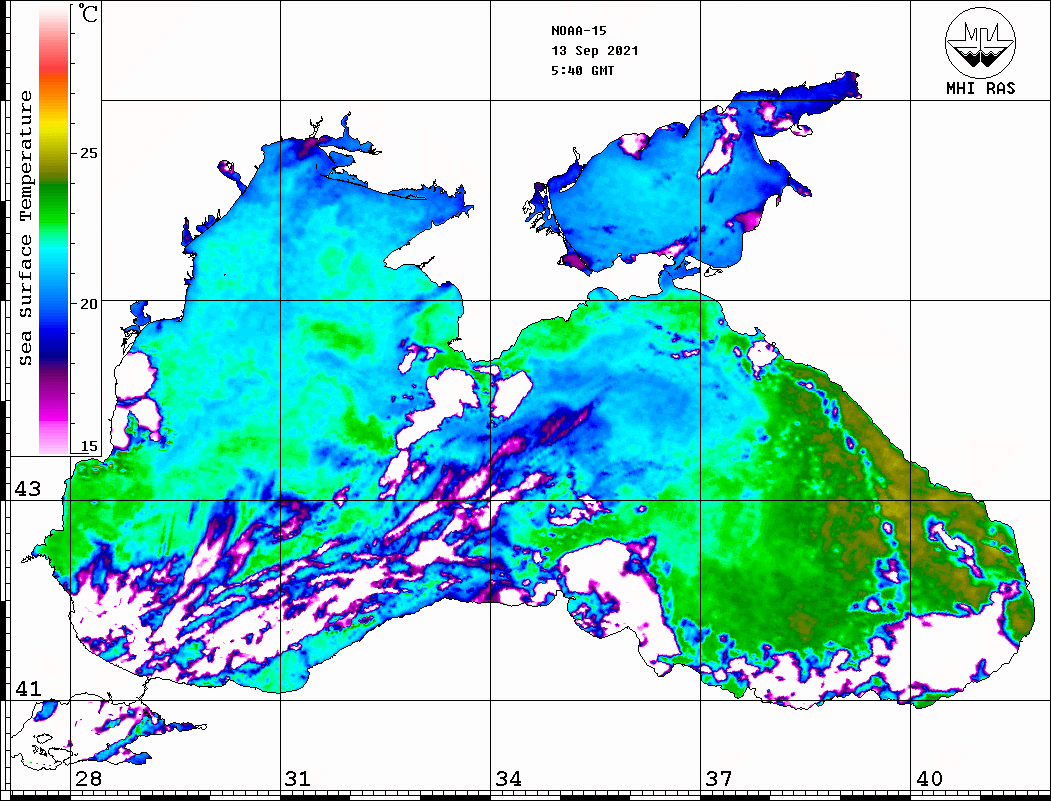
Task: Click the MHI RAS logo emblem
Action: click(981, 42)
